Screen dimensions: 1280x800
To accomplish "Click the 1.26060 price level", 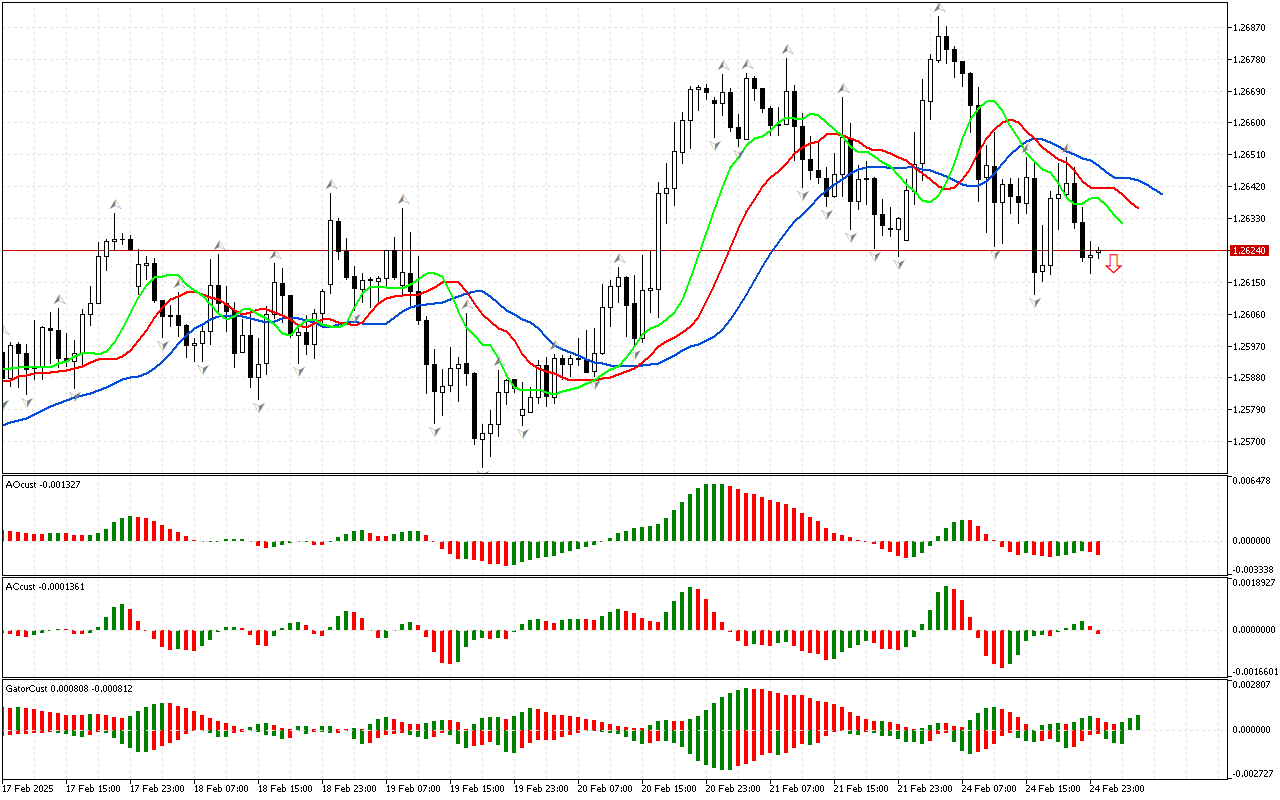I will 1250,315.
